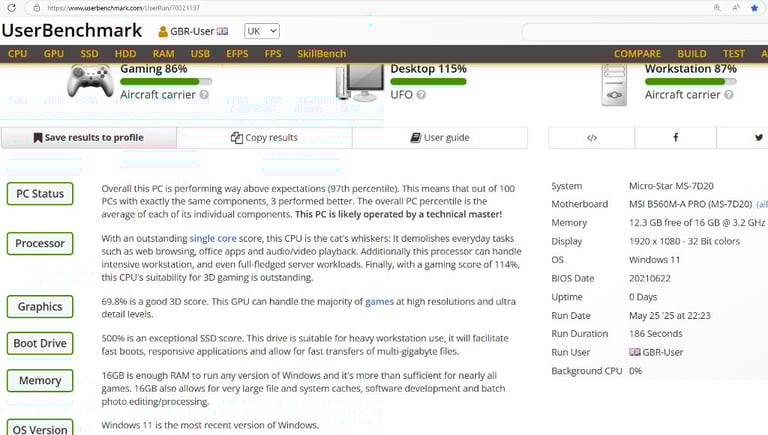Open the COMPARE menu item
768x435 pixels.
coord(637,54)
